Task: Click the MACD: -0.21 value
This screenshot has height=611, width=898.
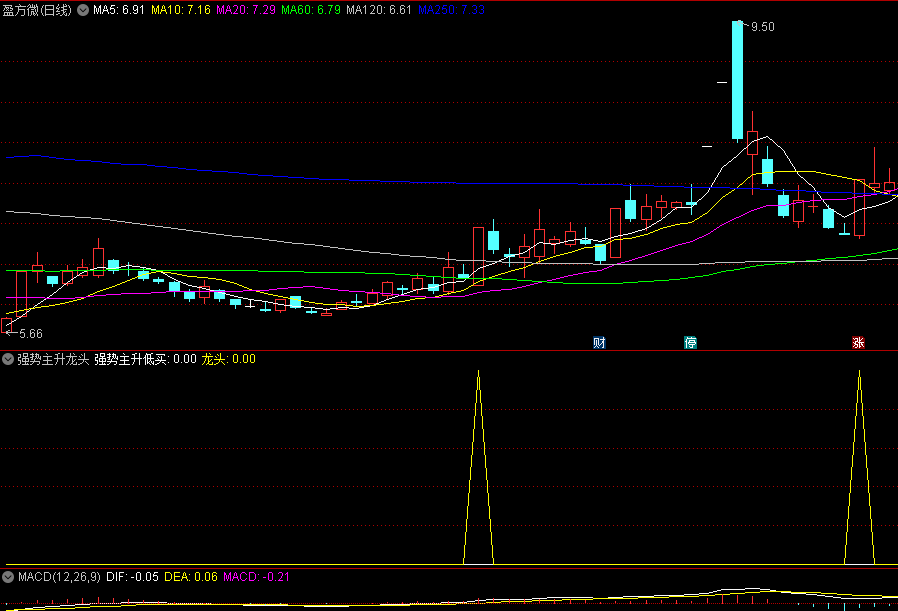Action: (256, 577)
